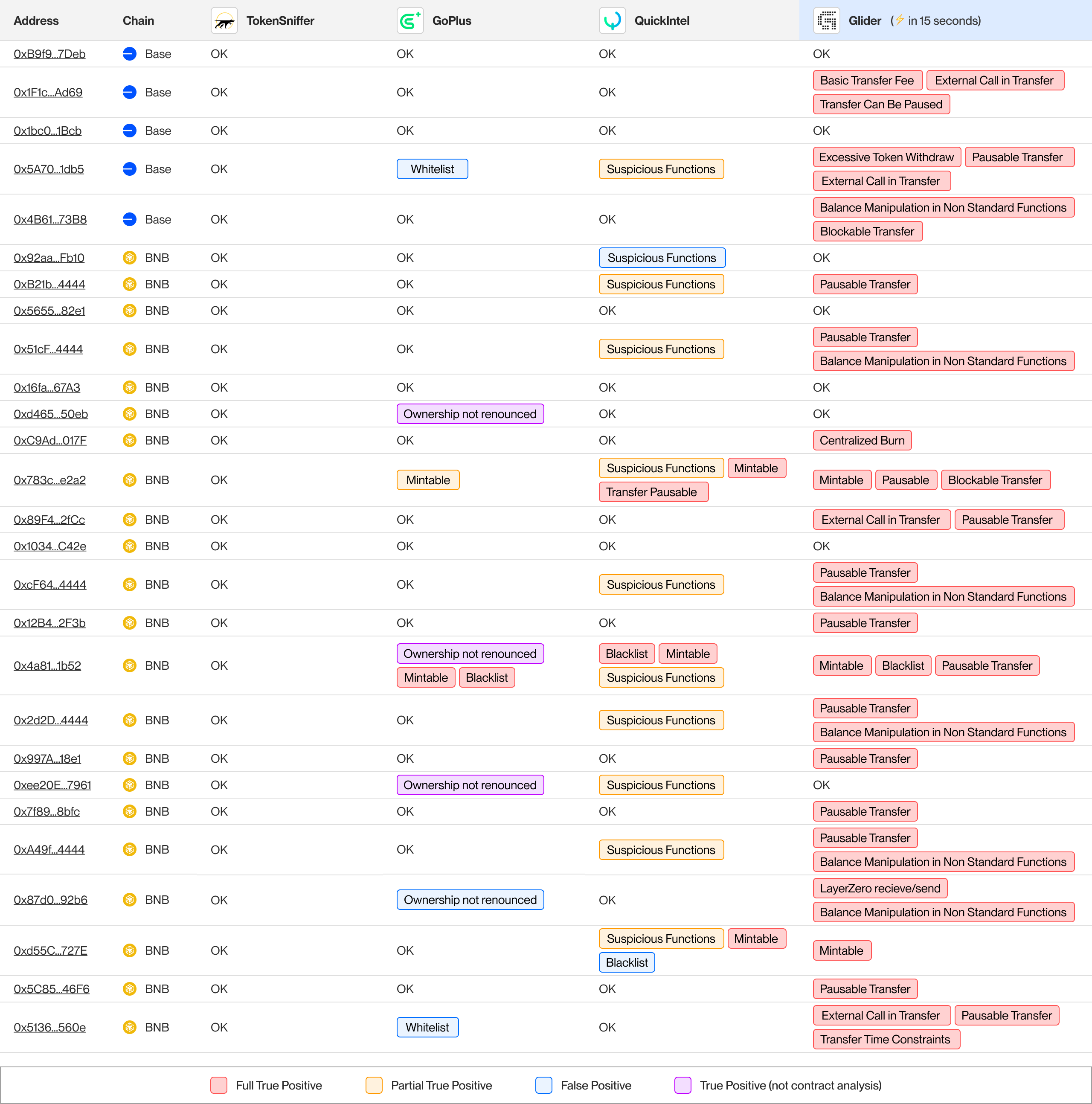Open address link 0x1F1c...Ad69
The width and height of the screenshot is (1092, 1104).
[x=48, y=92]
